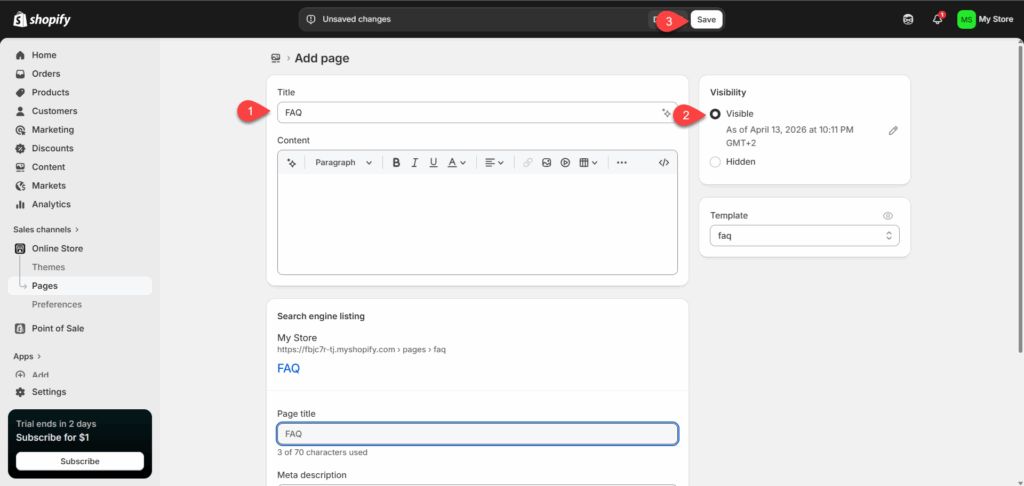This screenshot has width=1024, height=486.
Task: Open the notifications bell
Action: [937, 19]
